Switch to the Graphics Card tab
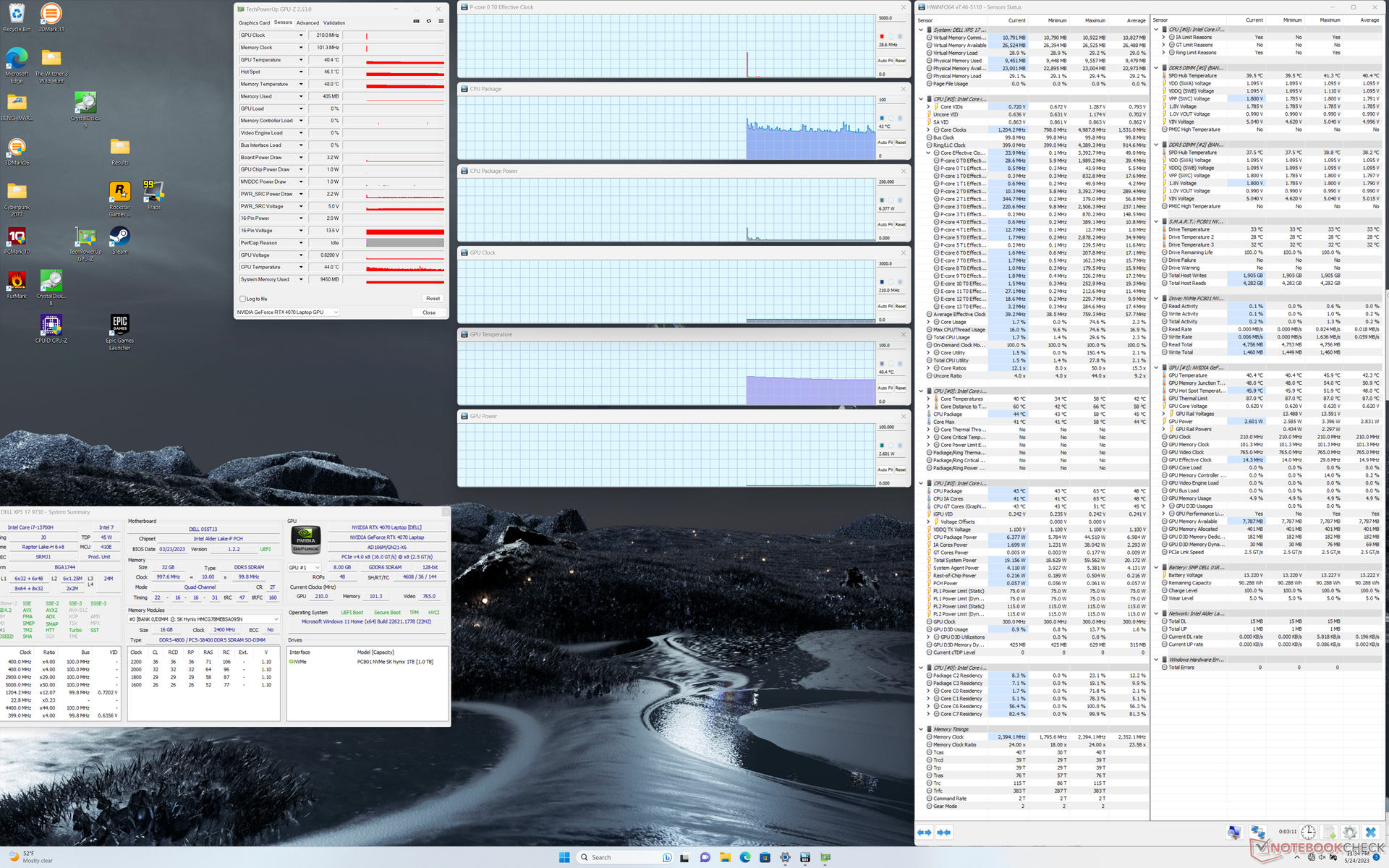This screenshot has height=868, width=1389. [x=254, y=22]
